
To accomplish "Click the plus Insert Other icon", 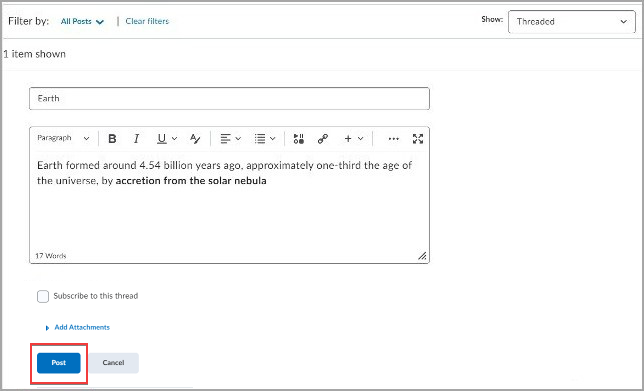I will [x=348, y=139].
